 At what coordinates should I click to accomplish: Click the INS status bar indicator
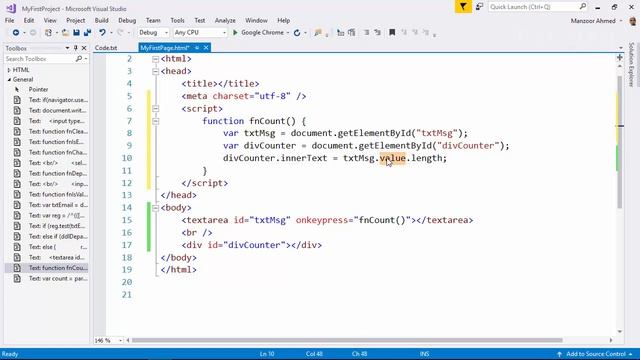tap(424, 354)
